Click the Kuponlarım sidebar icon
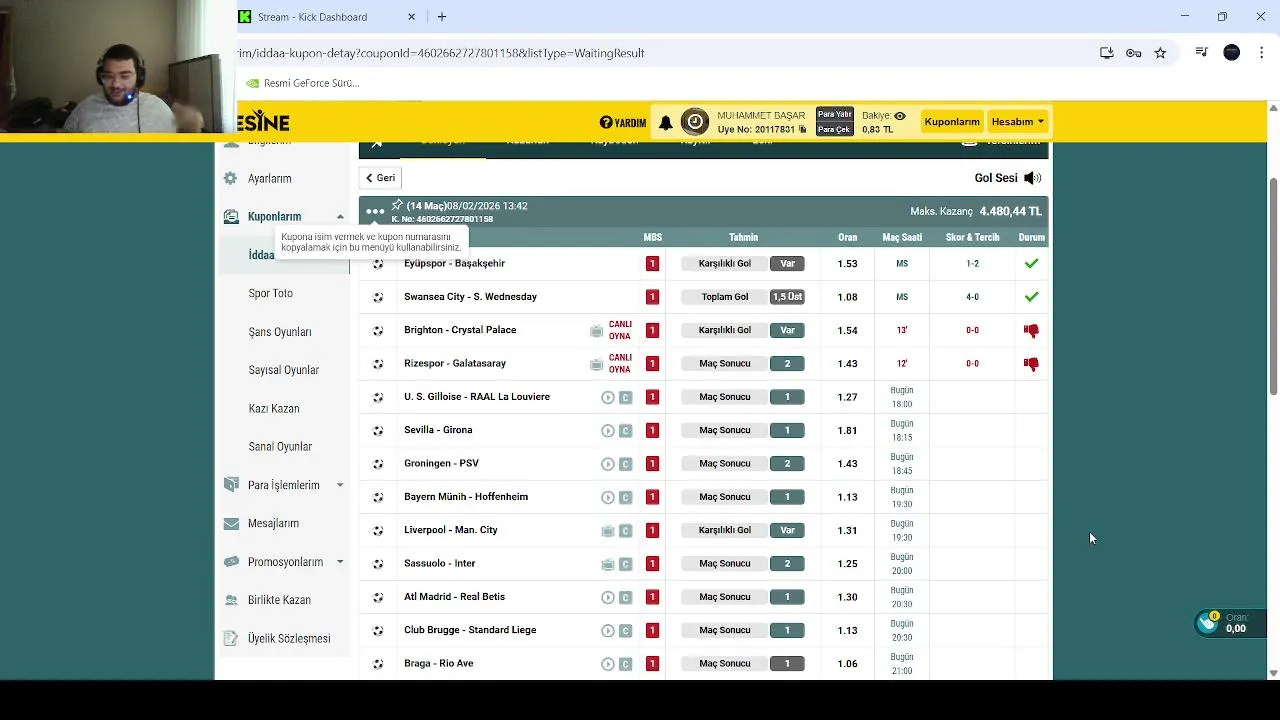Screen dimensions: 1280x720 pos(231,216)
